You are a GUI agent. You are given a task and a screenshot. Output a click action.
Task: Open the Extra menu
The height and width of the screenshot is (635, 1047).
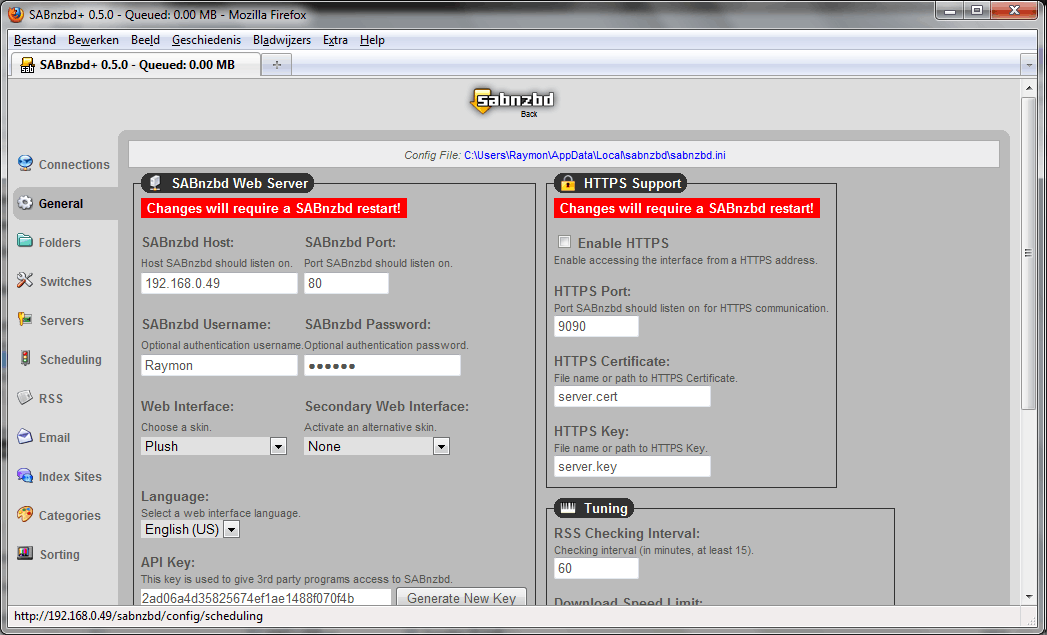pos(335,40)
